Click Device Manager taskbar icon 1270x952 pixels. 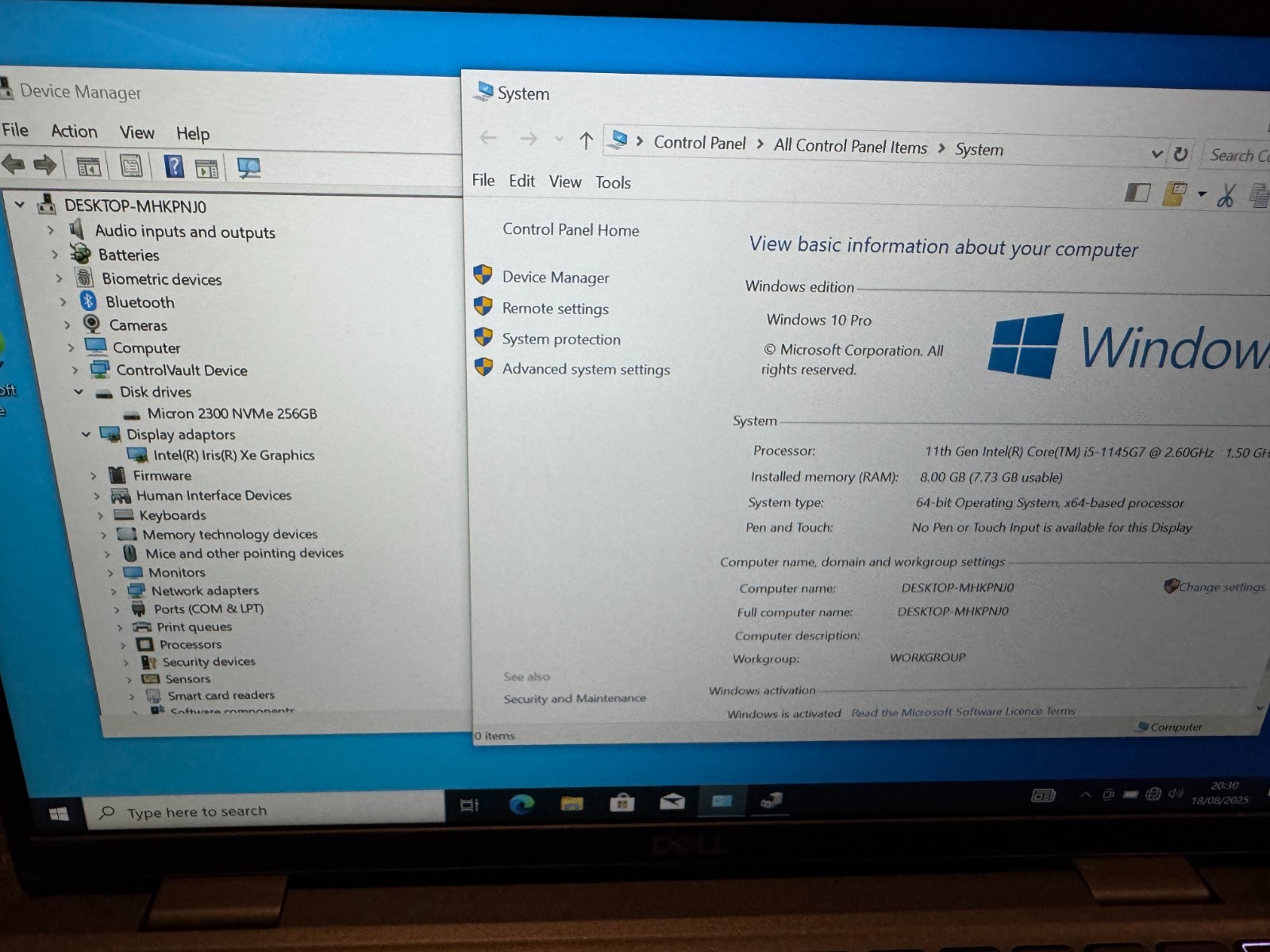click(771, 800)
